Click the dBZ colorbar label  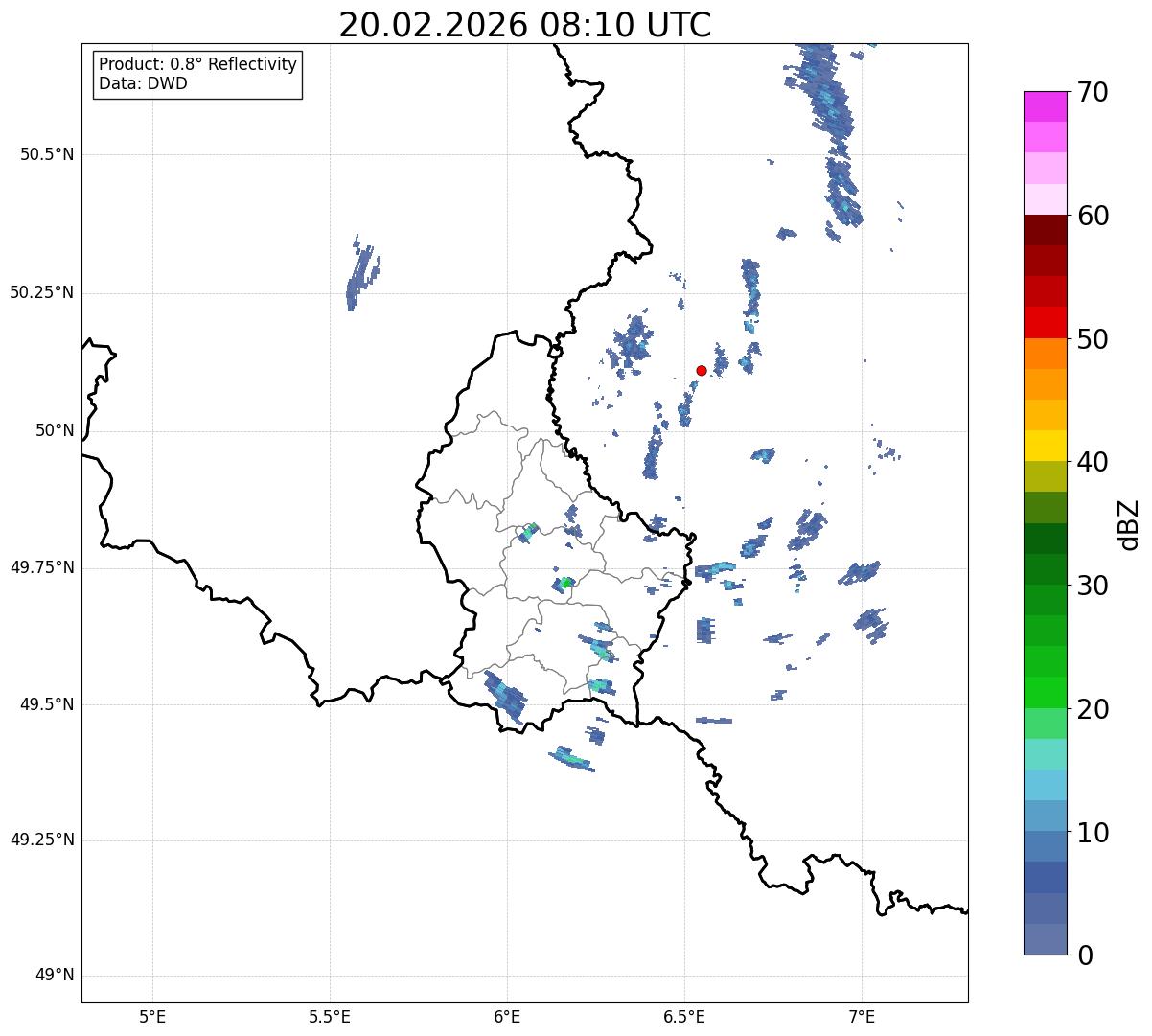pyautogui.click(x=1129, y=523)
